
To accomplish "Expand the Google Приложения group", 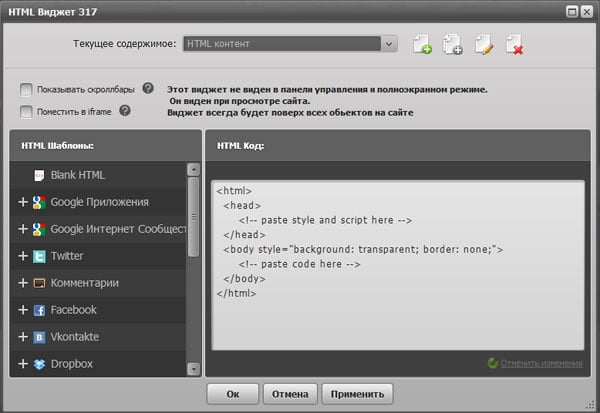I will 22,202.
